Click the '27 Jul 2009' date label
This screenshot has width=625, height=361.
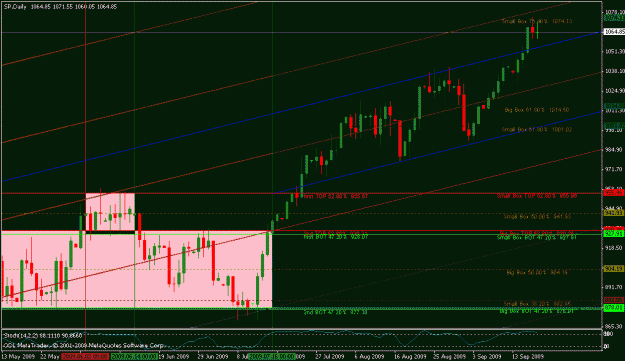(x=330, y=356)
